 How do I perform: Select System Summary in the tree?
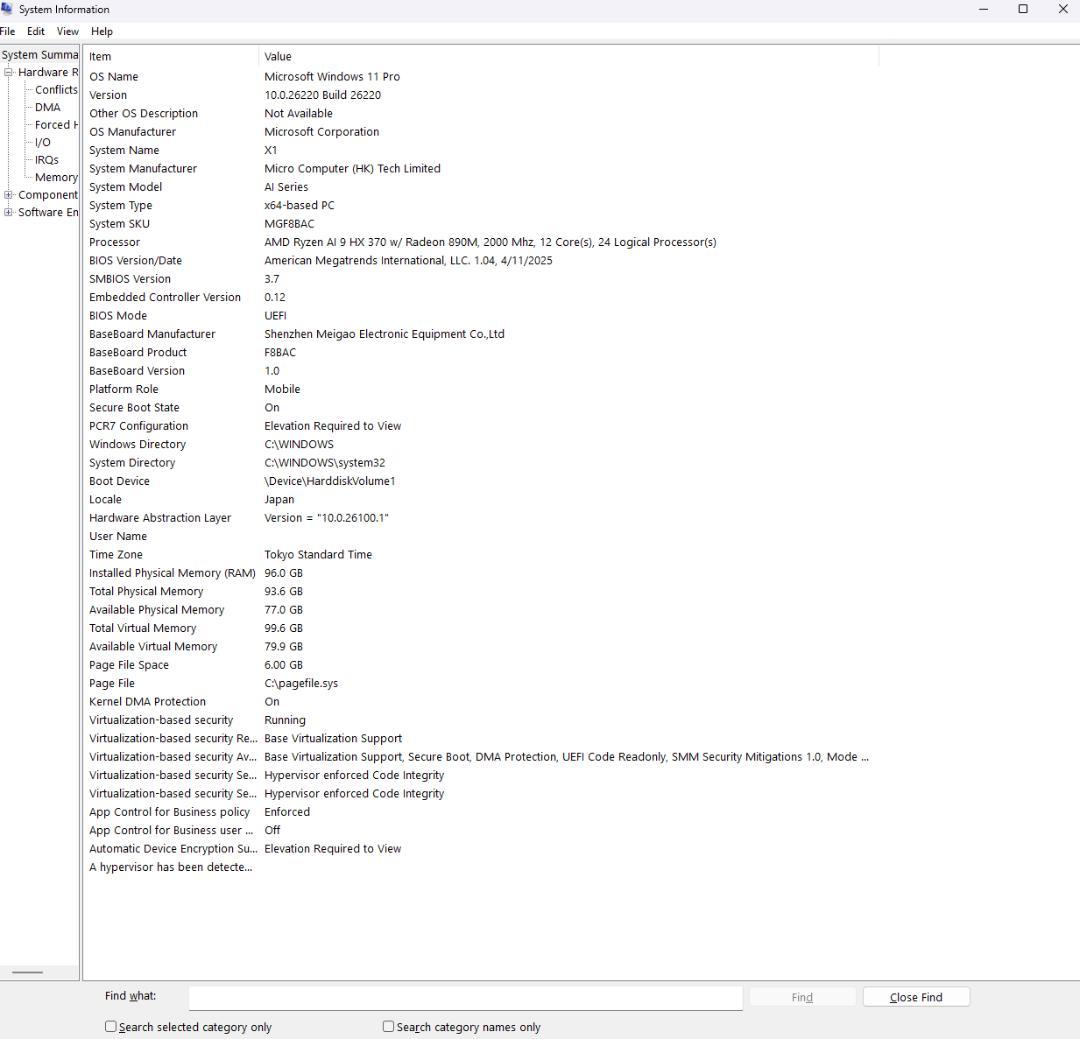[x=40, y=55]
